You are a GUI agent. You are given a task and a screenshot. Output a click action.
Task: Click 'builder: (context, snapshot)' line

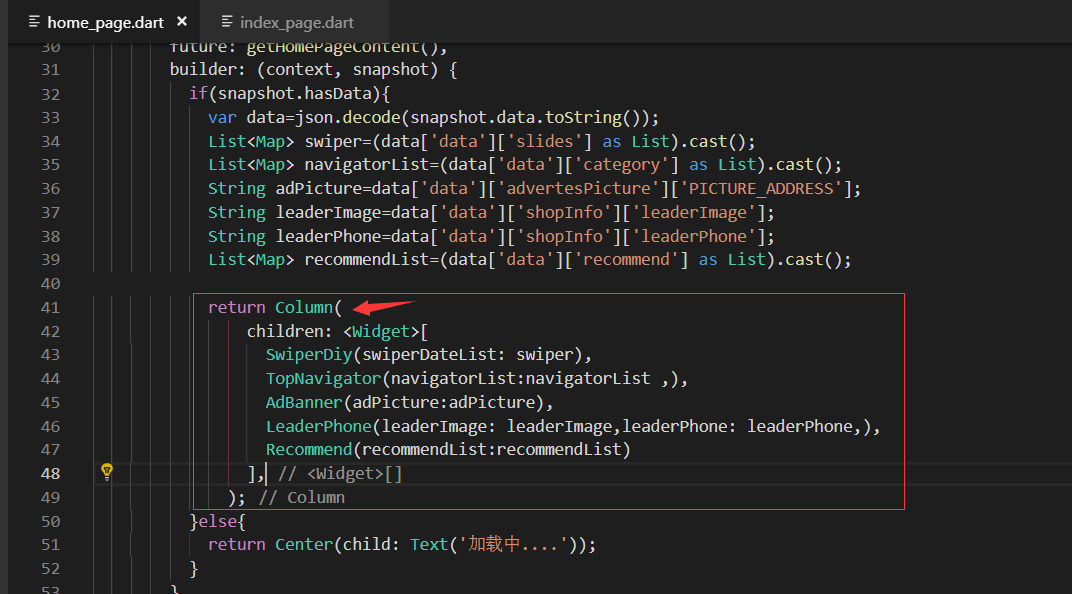point(313,70)
